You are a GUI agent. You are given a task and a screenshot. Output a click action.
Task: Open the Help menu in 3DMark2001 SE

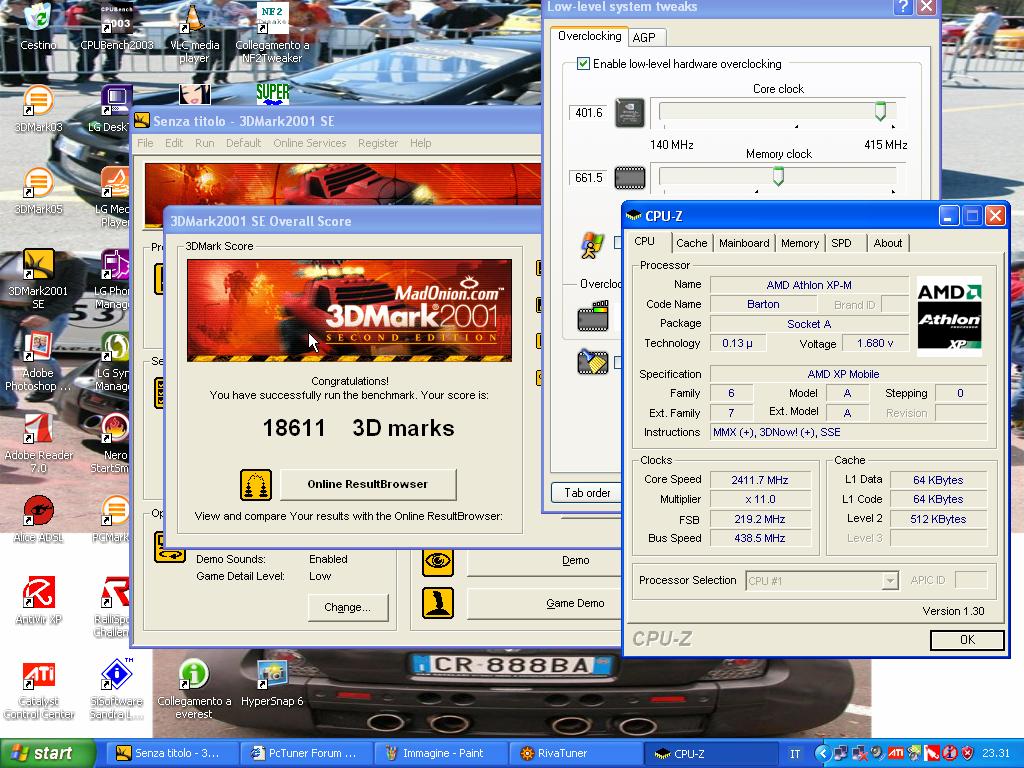(x=421, y=143)
